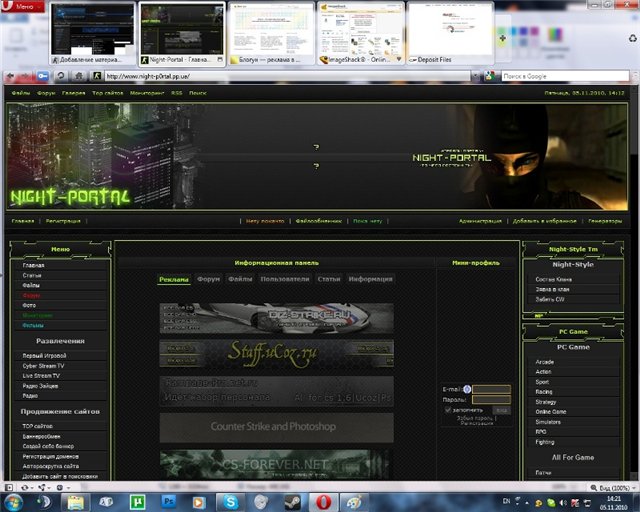Click the E-mail login input field
This screenshot has width=640, height=512.
pos(491,389)
